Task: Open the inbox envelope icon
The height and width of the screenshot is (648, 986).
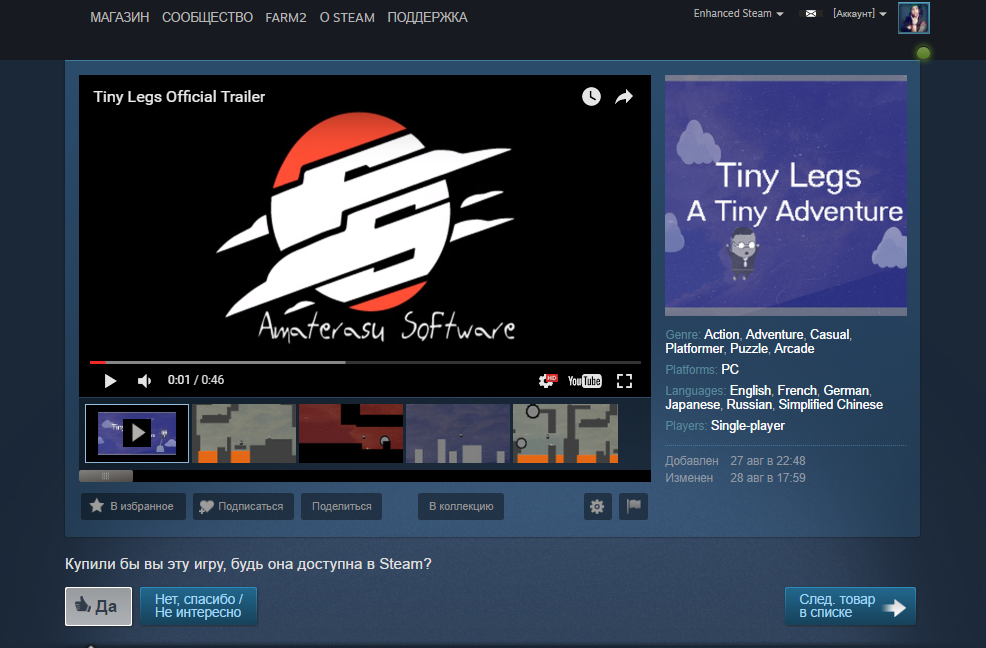Action: click(811, 13)
